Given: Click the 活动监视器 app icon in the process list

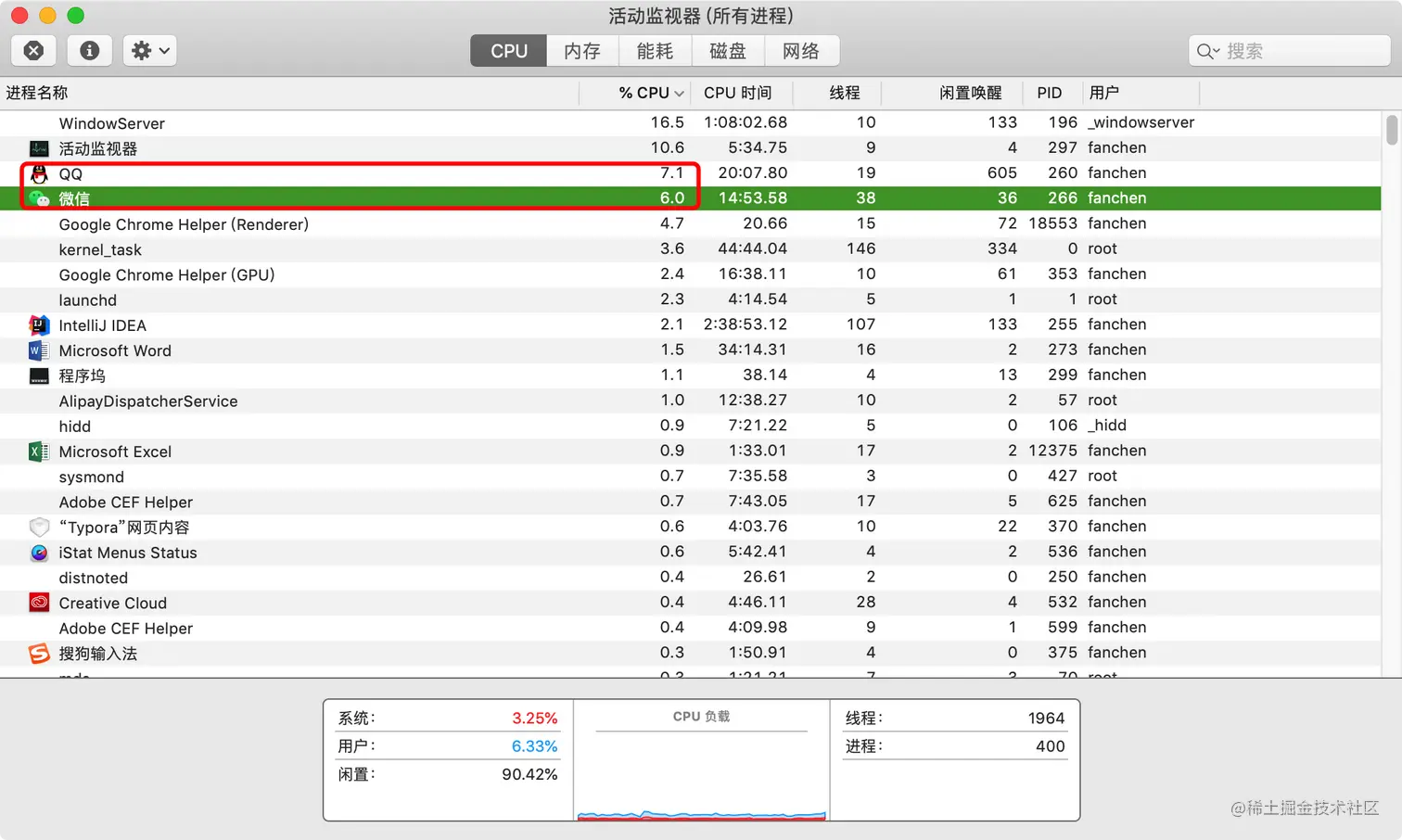Looking at the screenshot, I should [39, 148].
